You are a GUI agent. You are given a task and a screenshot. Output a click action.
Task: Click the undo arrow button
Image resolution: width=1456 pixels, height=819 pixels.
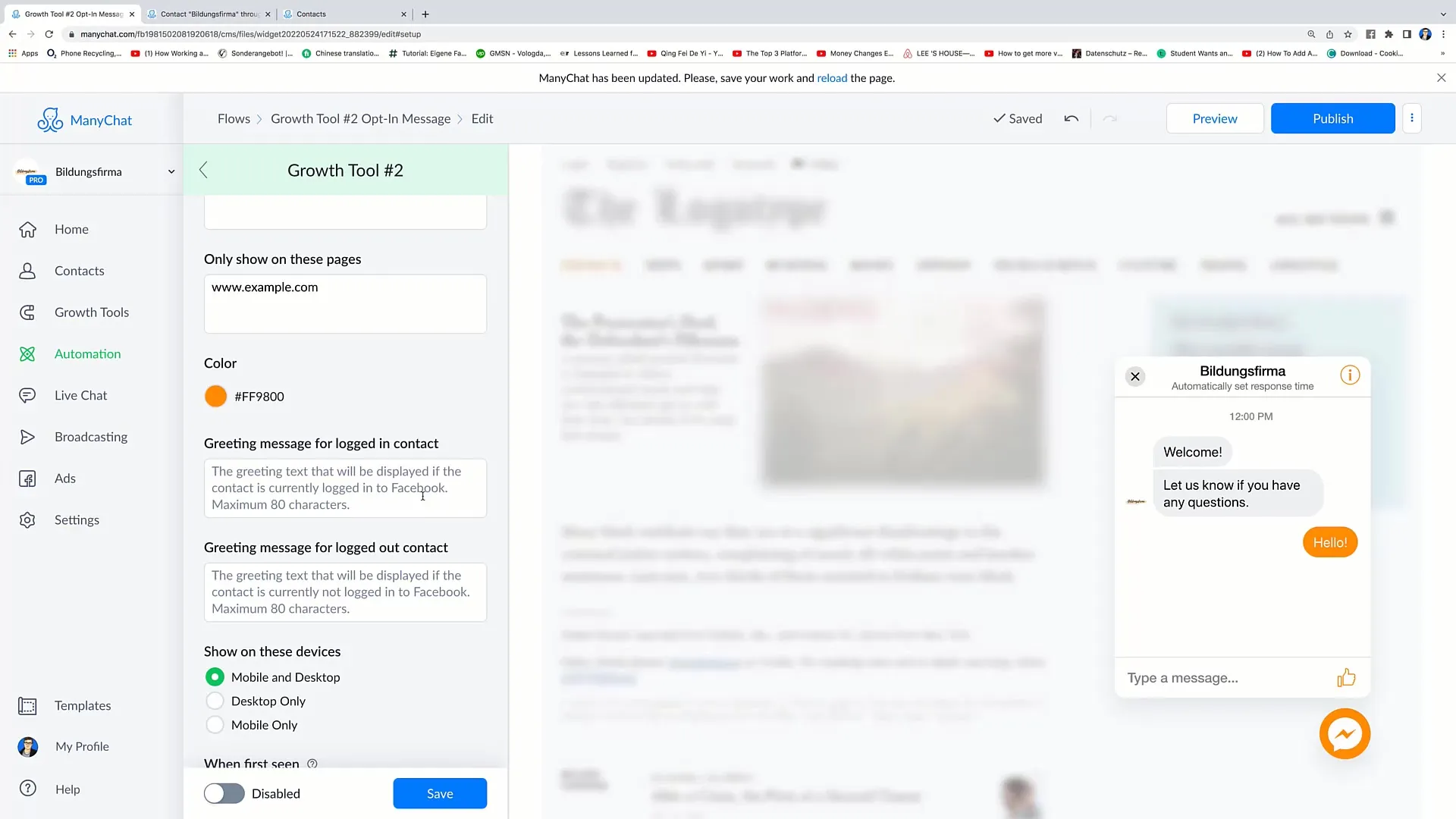tap(1071, 118)
